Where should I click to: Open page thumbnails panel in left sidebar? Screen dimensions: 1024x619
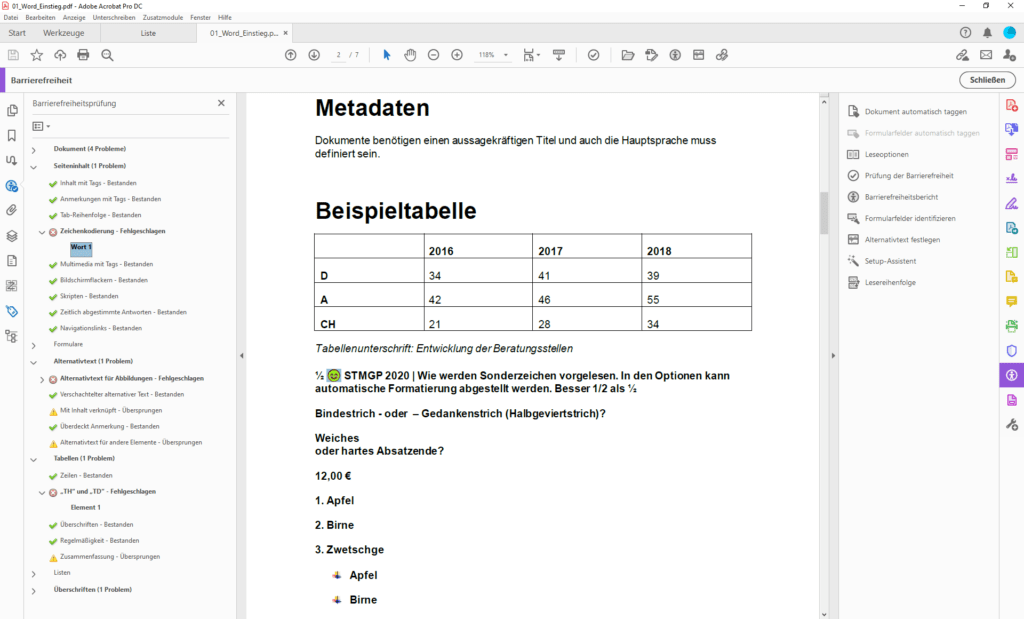pyautogui.click(x=12, y=110)
